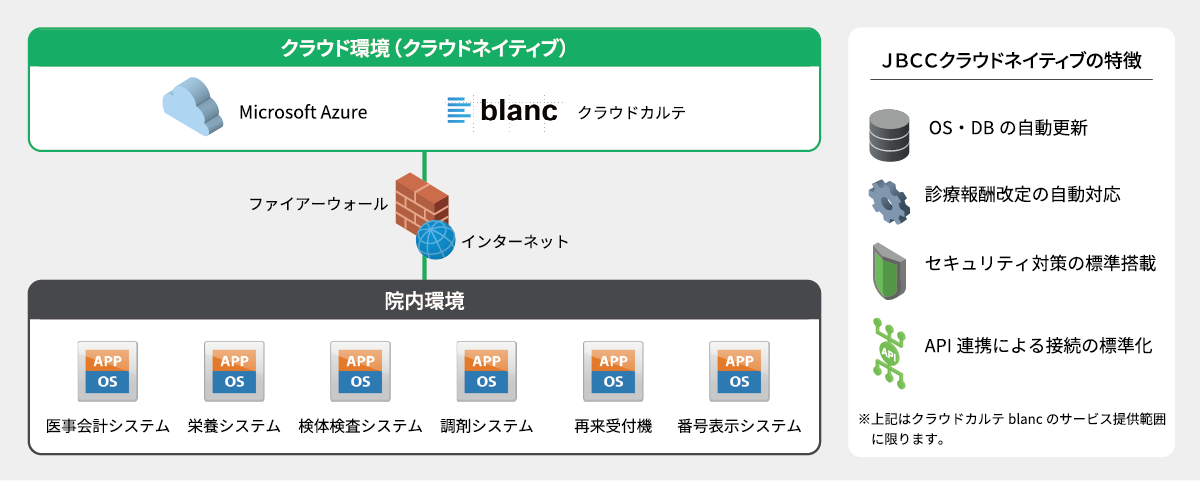Click the gear icon for 診療報酬改定

coord(889,200)
